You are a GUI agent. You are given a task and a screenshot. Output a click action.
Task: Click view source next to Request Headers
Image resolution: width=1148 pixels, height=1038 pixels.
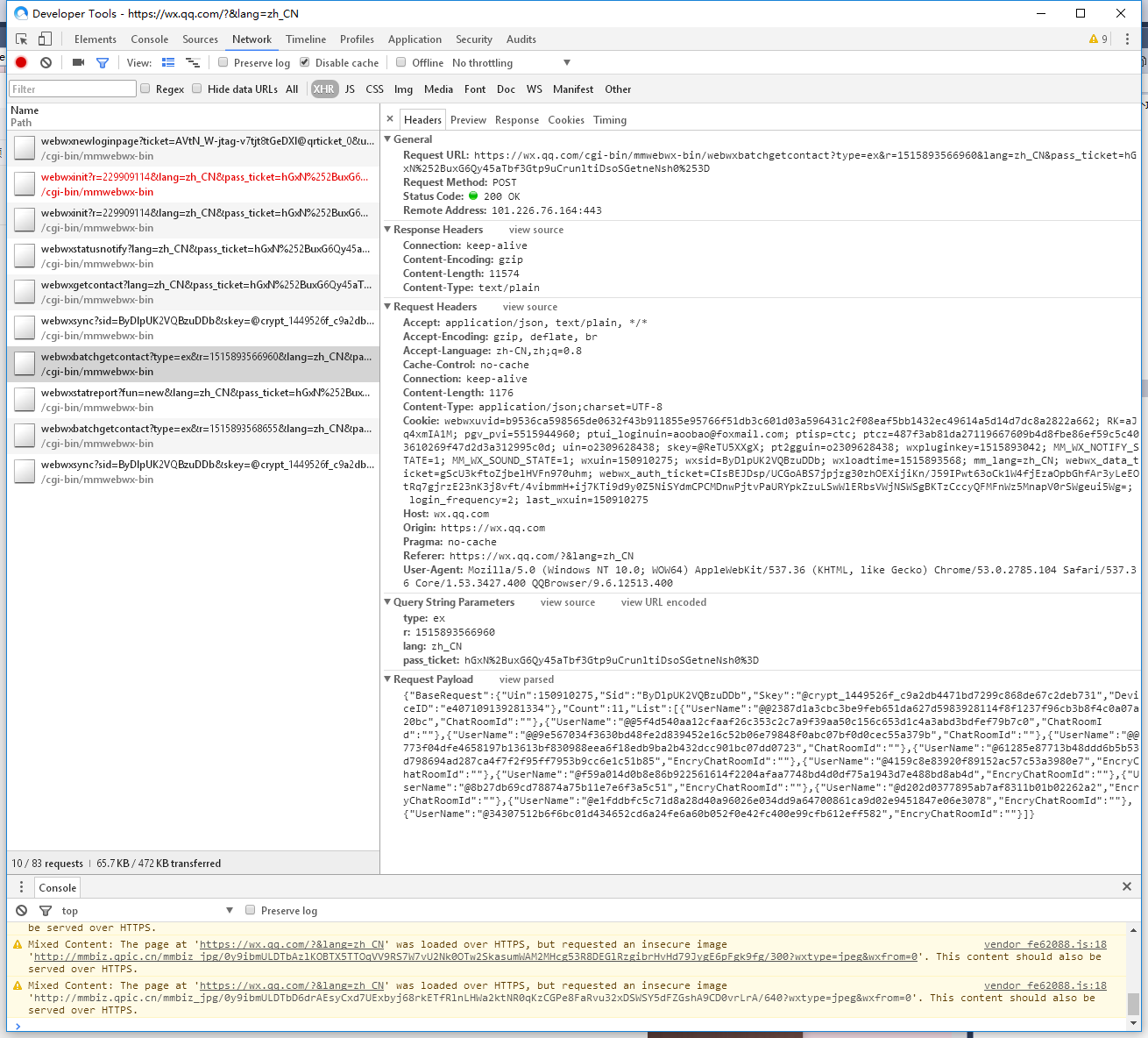(x=530, y=307)
